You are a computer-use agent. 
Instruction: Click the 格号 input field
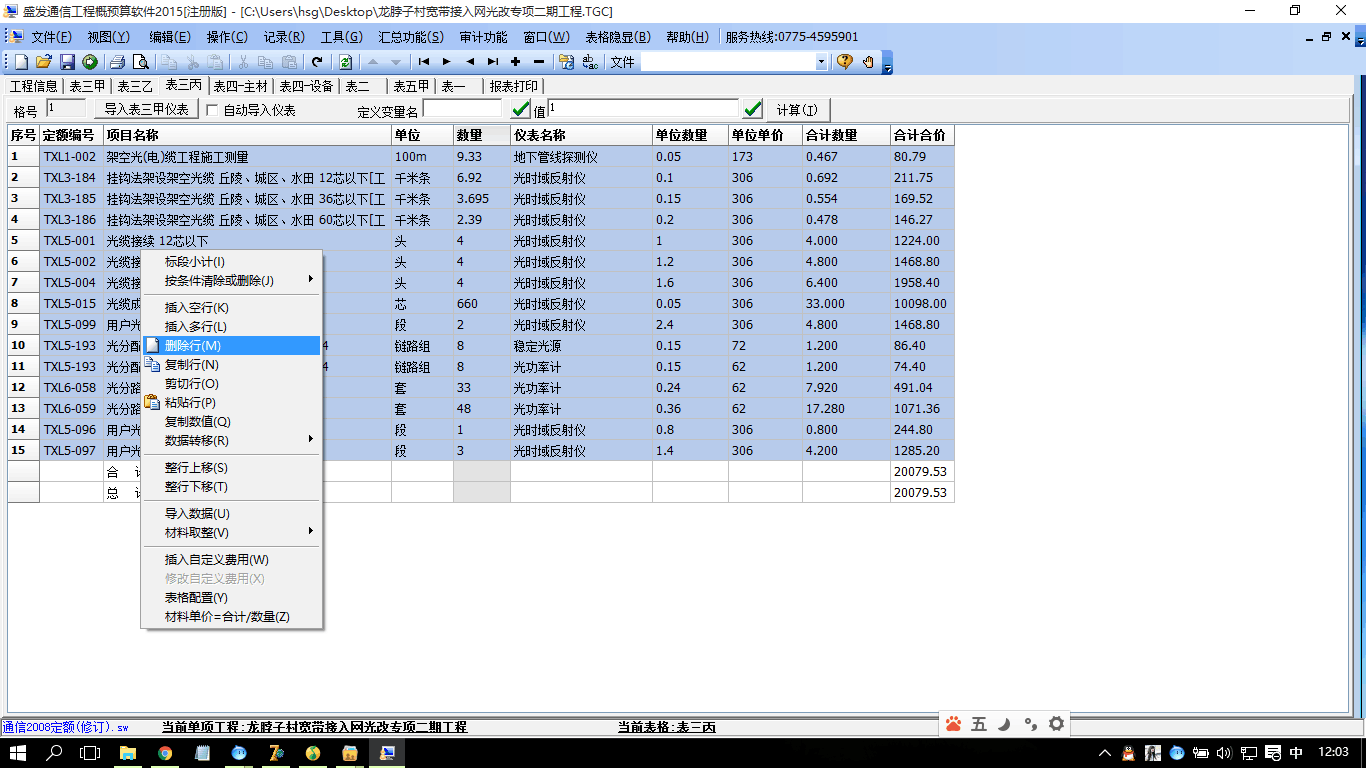[66, 108]
